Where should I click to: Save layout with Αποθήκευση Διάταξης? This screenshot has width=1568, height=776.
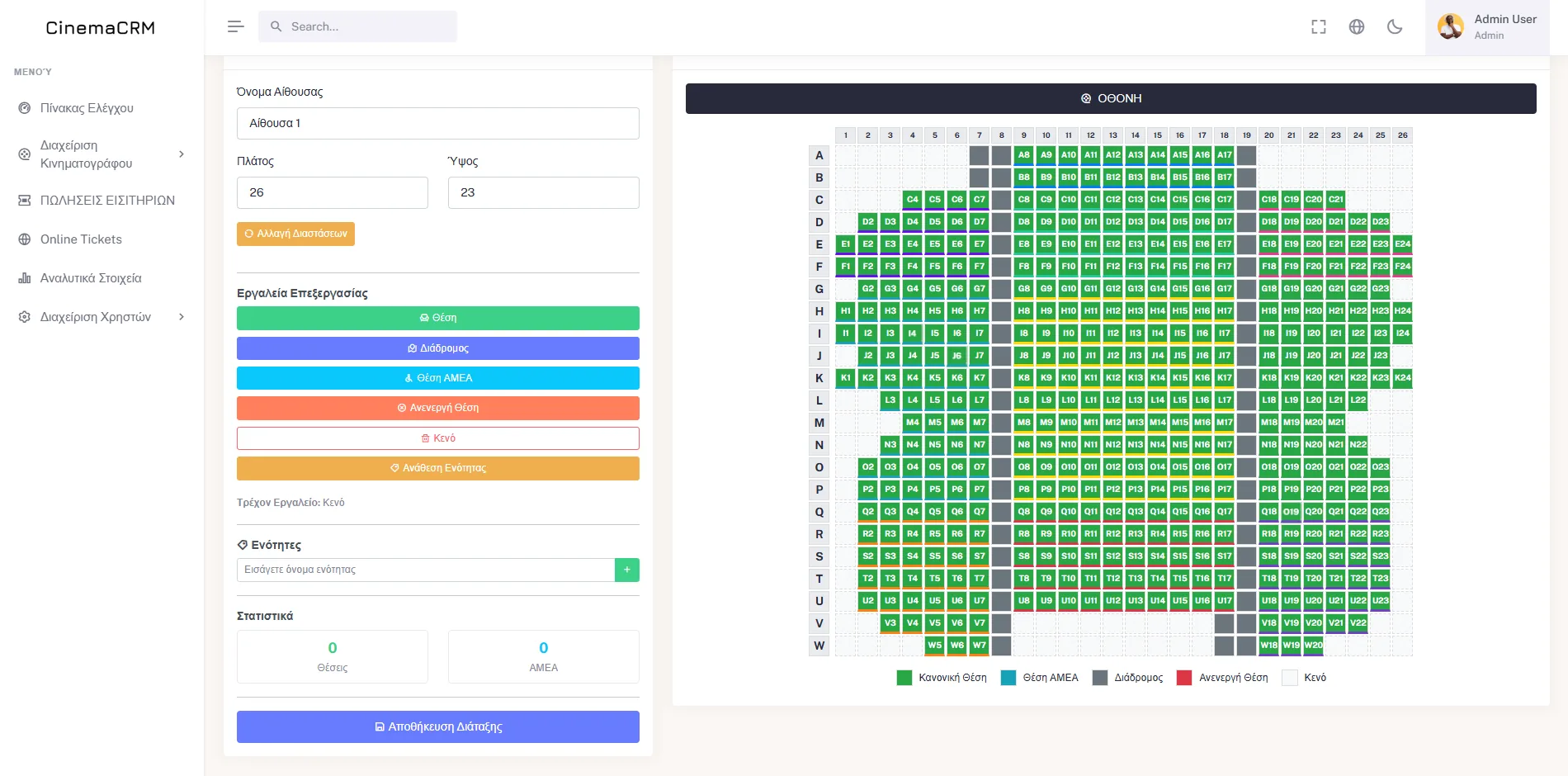click(x=438, y=726)
